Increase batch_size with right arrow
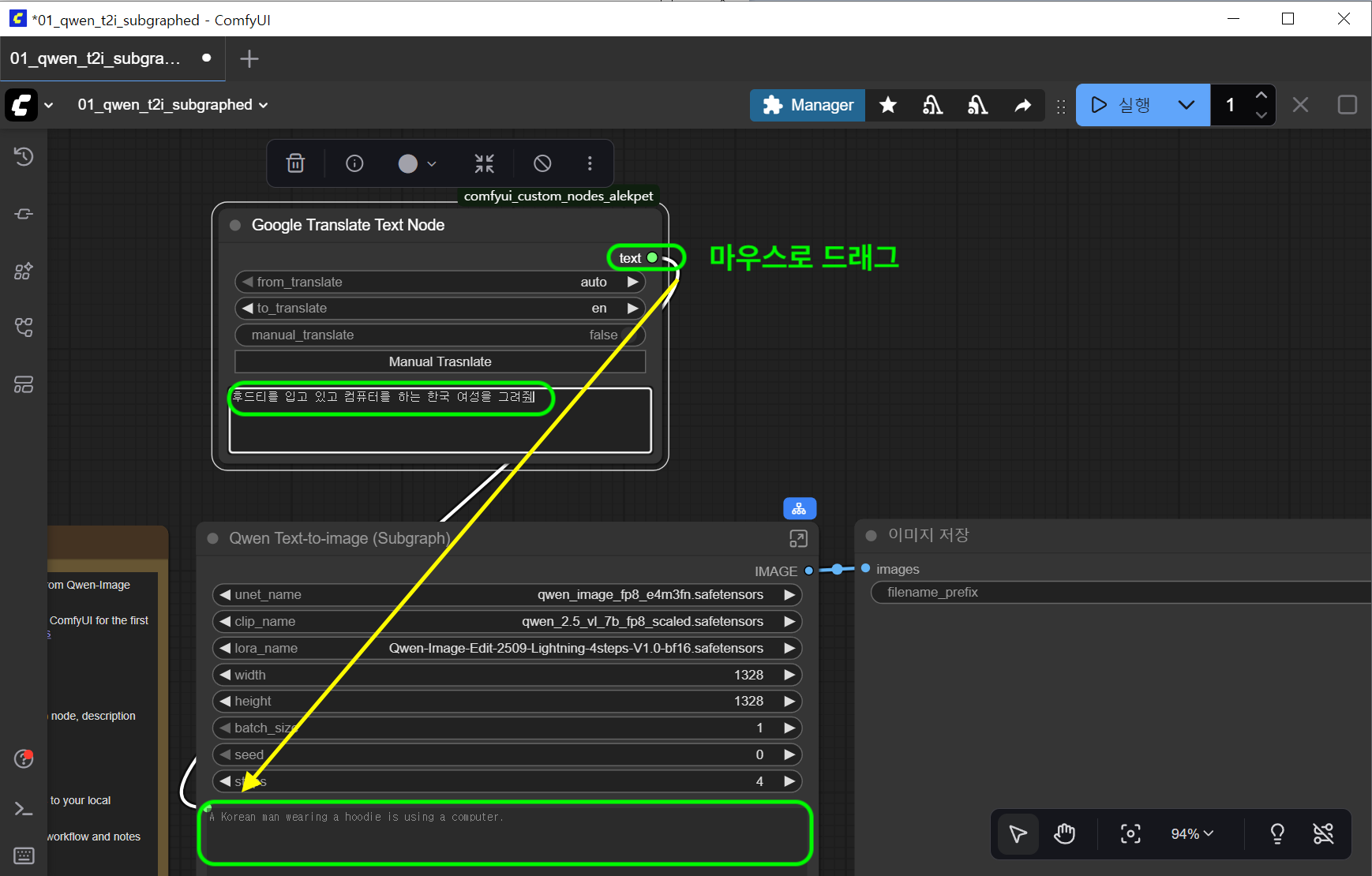This screenshot has width=1372, height=876. click(789, 728)
